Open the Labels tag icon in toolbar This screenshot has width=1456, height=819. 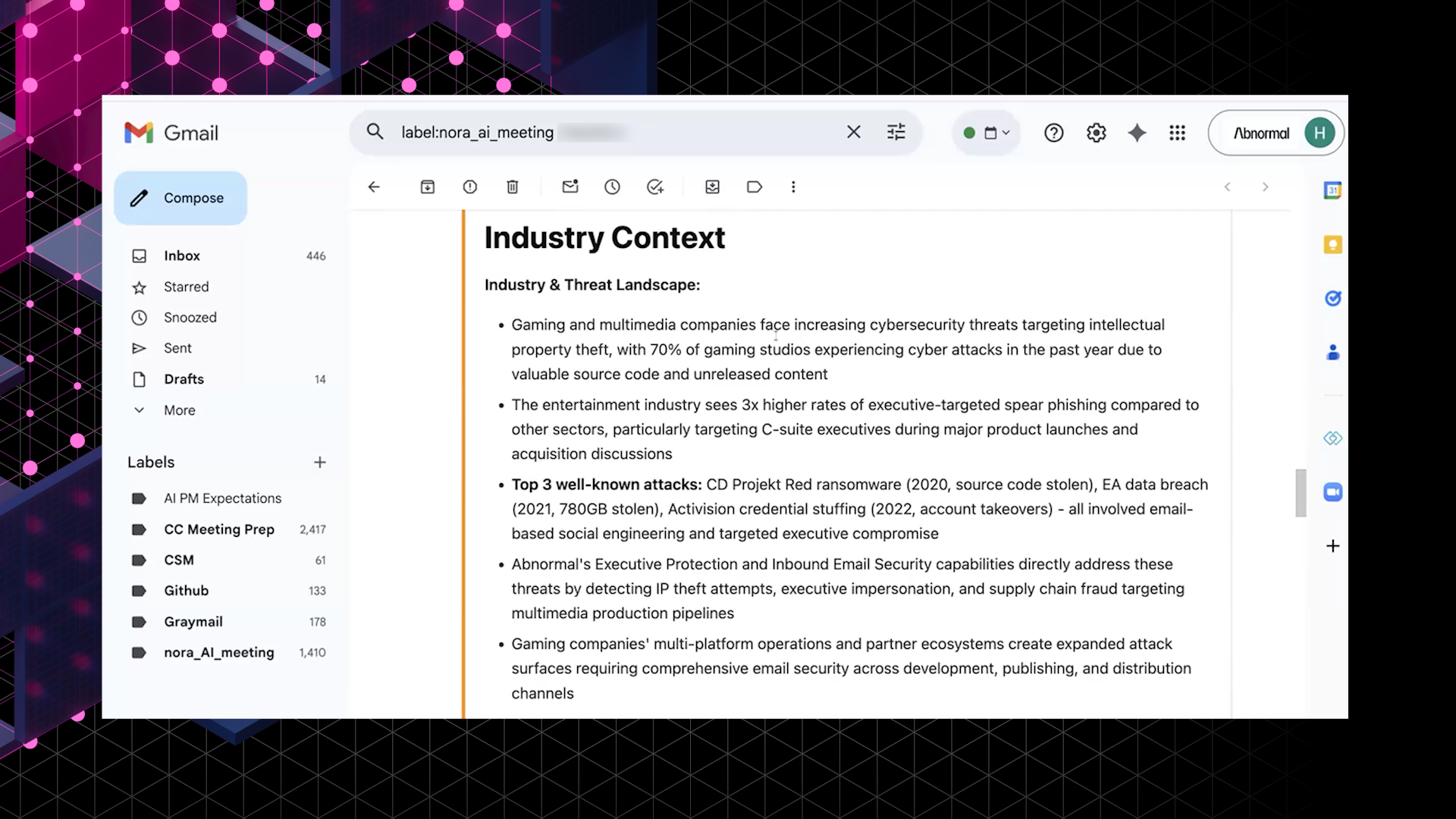755,187
